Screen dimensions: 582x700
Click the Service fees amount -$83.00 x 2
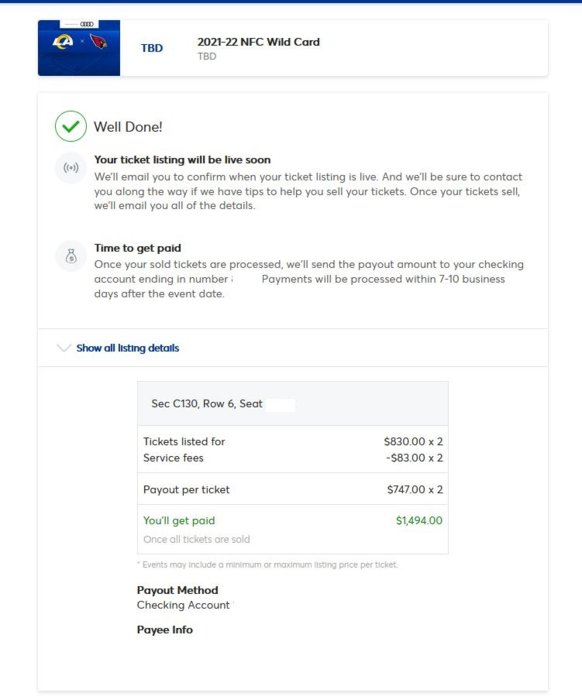(415, 458)
